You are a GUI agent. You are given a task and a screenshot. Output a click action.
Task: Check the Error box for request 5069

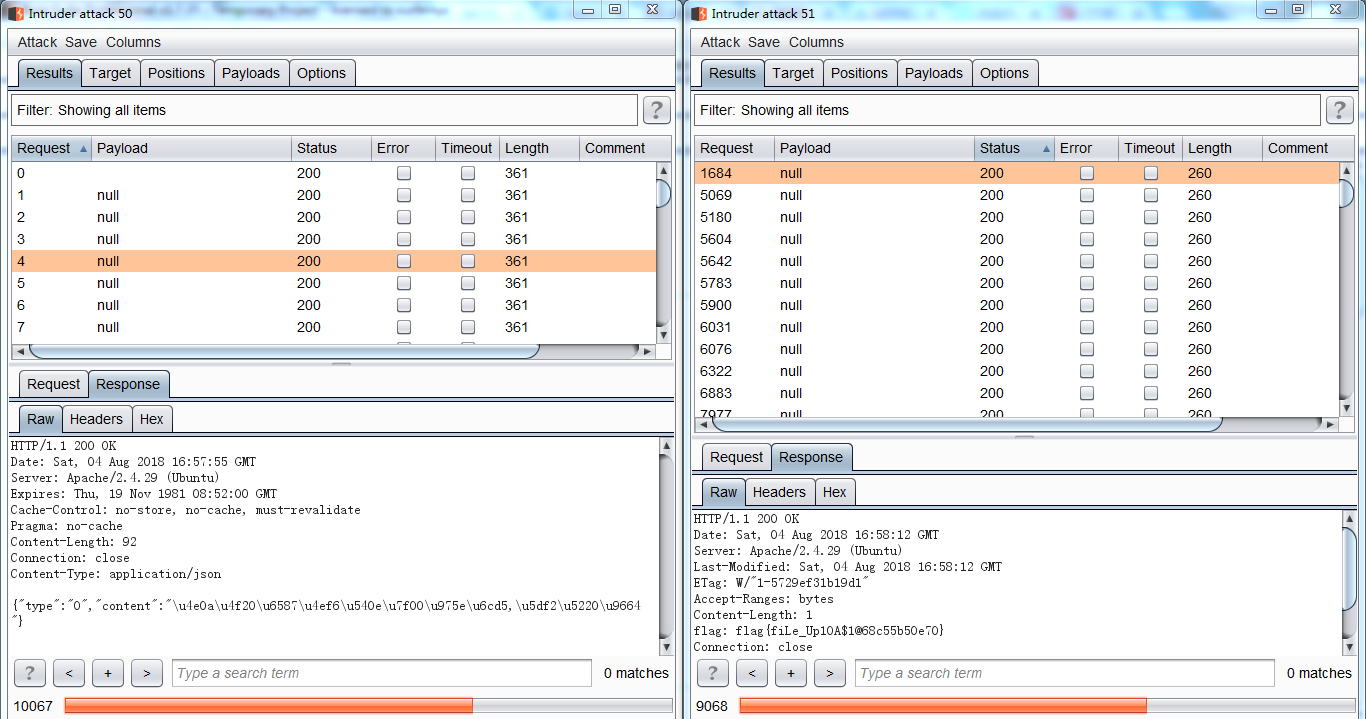tap(1087, 195)
